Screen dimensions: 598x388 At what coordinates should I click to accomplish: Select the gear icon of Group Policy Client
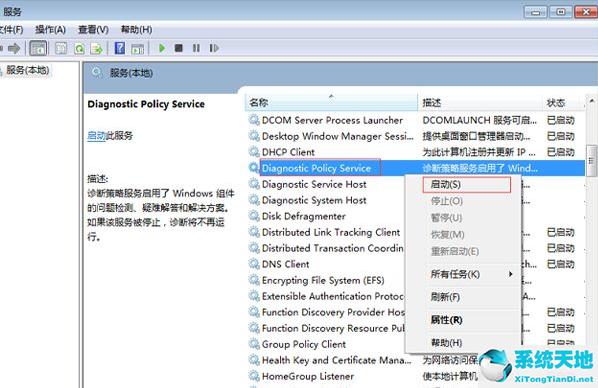254,344
